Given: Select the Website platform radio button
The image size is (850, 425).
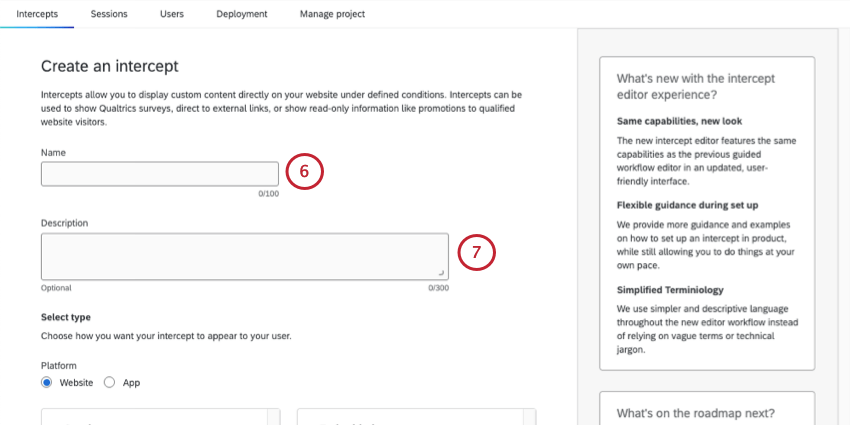Looking at the screenshot, I should pos(47,383).
